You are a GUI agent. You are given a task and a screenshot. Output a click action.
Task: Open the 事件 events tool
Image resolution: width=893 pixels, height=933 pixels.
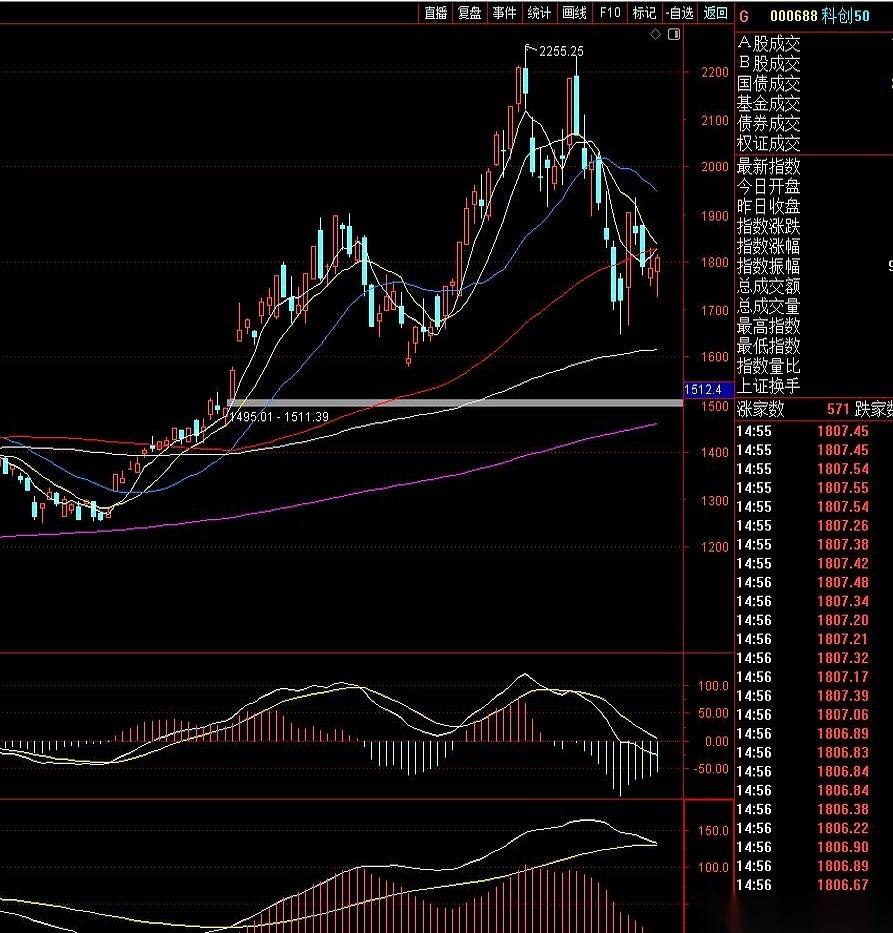(504, 12)
